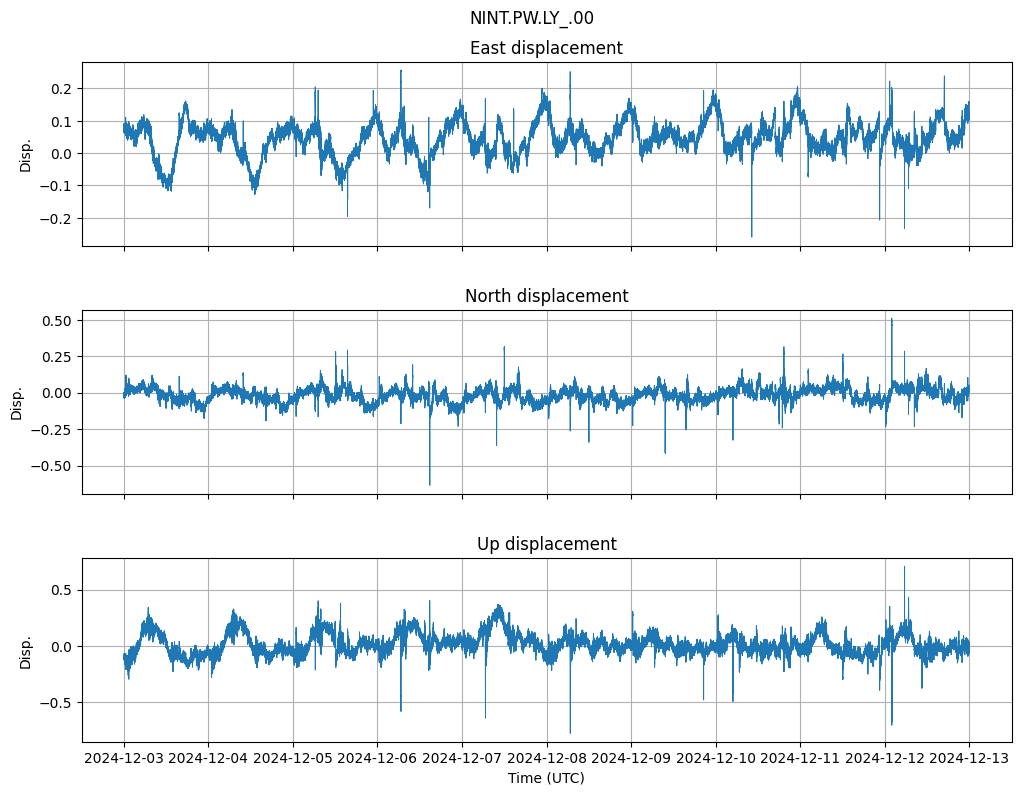This screenshot has height=795, width=1021.
Task: Click the −0.2 tick on East plot
Action: coord(56,219)
